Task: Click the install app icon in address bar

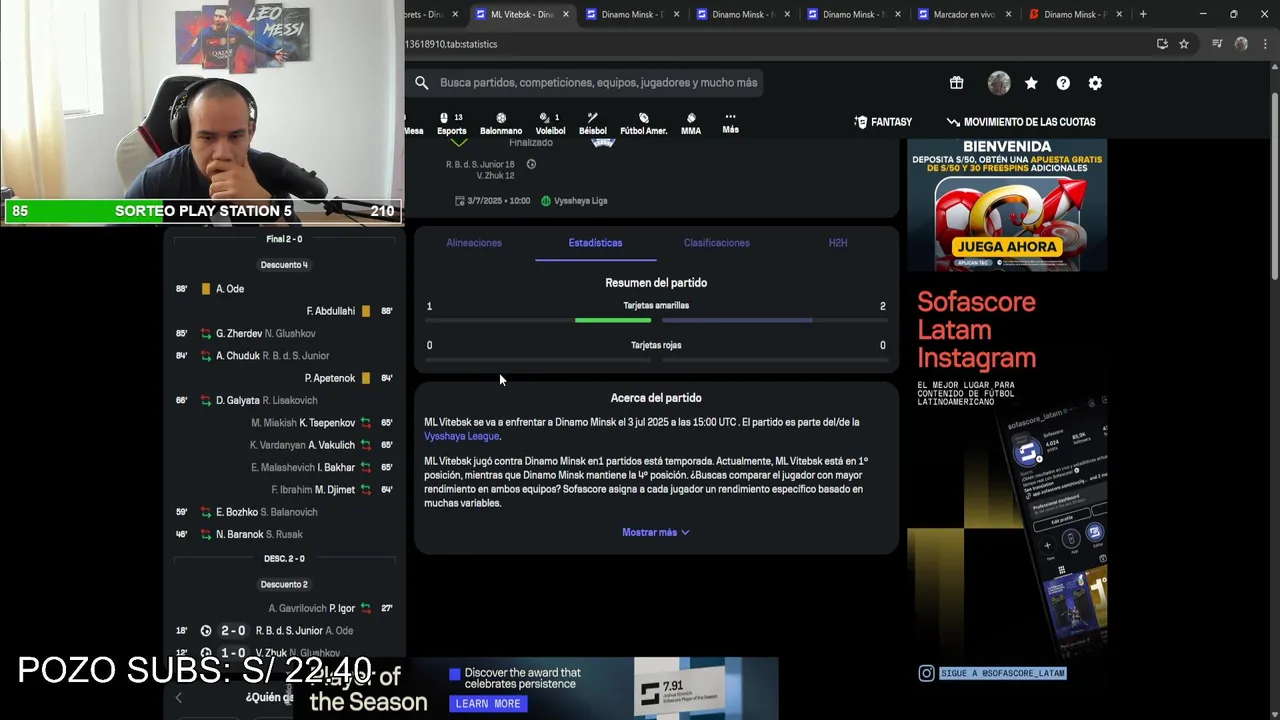Action: click(1162, 44)
